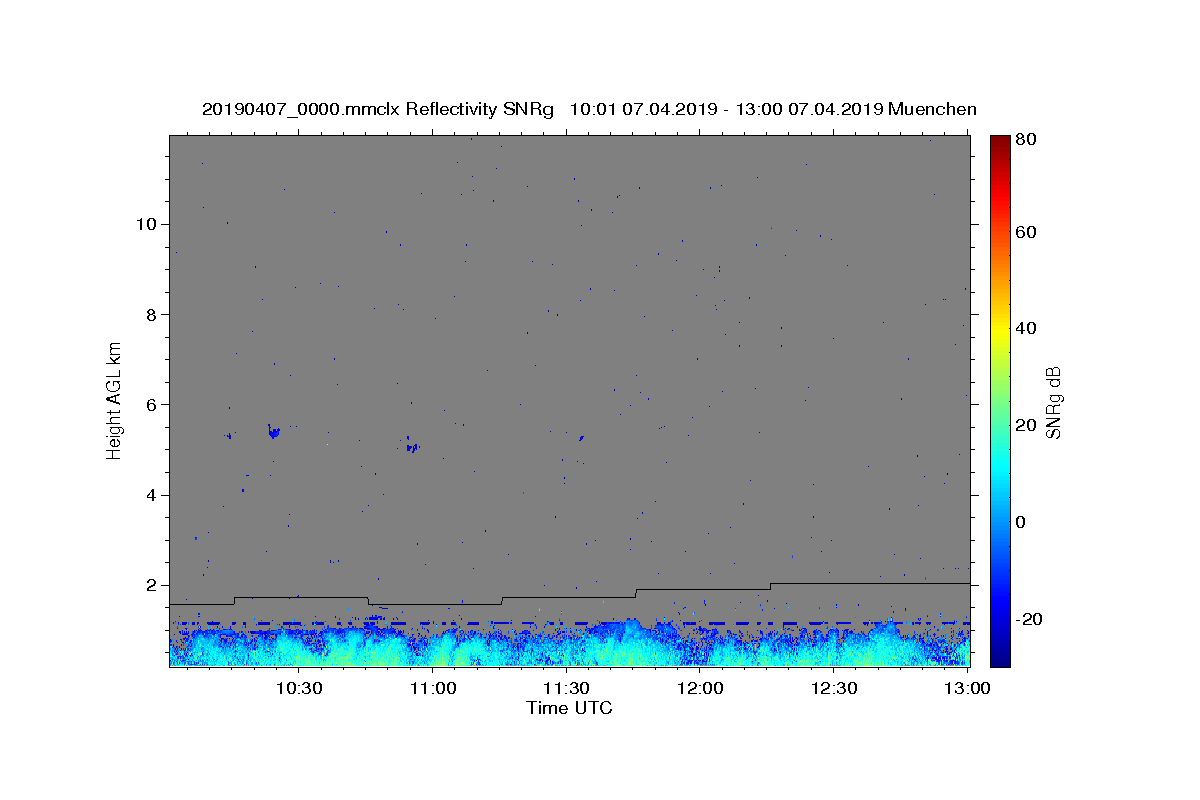The image size is (1200, 800).
Task: Click the black stepped line near 2 km
Action: (x=570, y=596)
